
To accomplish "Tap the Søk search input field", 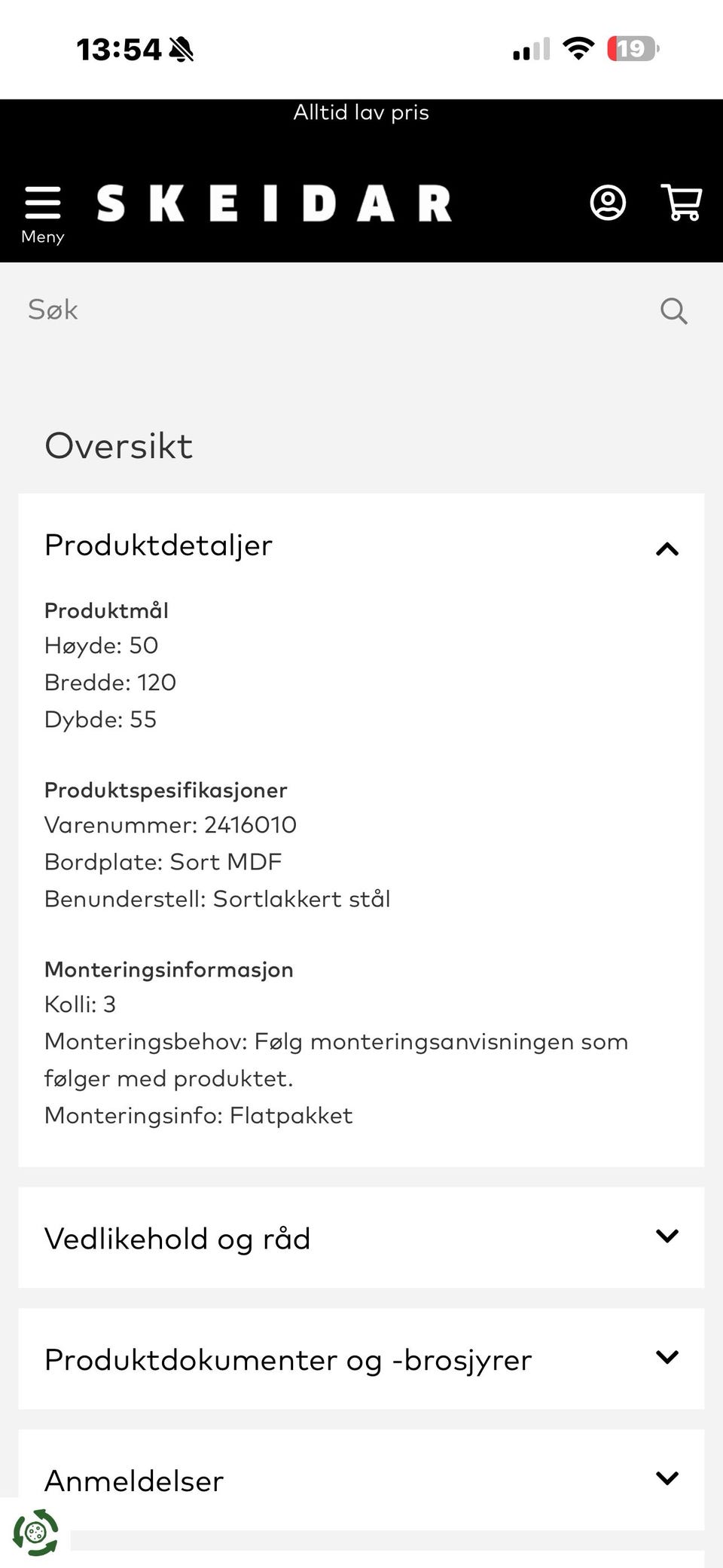I will point(331,310).
